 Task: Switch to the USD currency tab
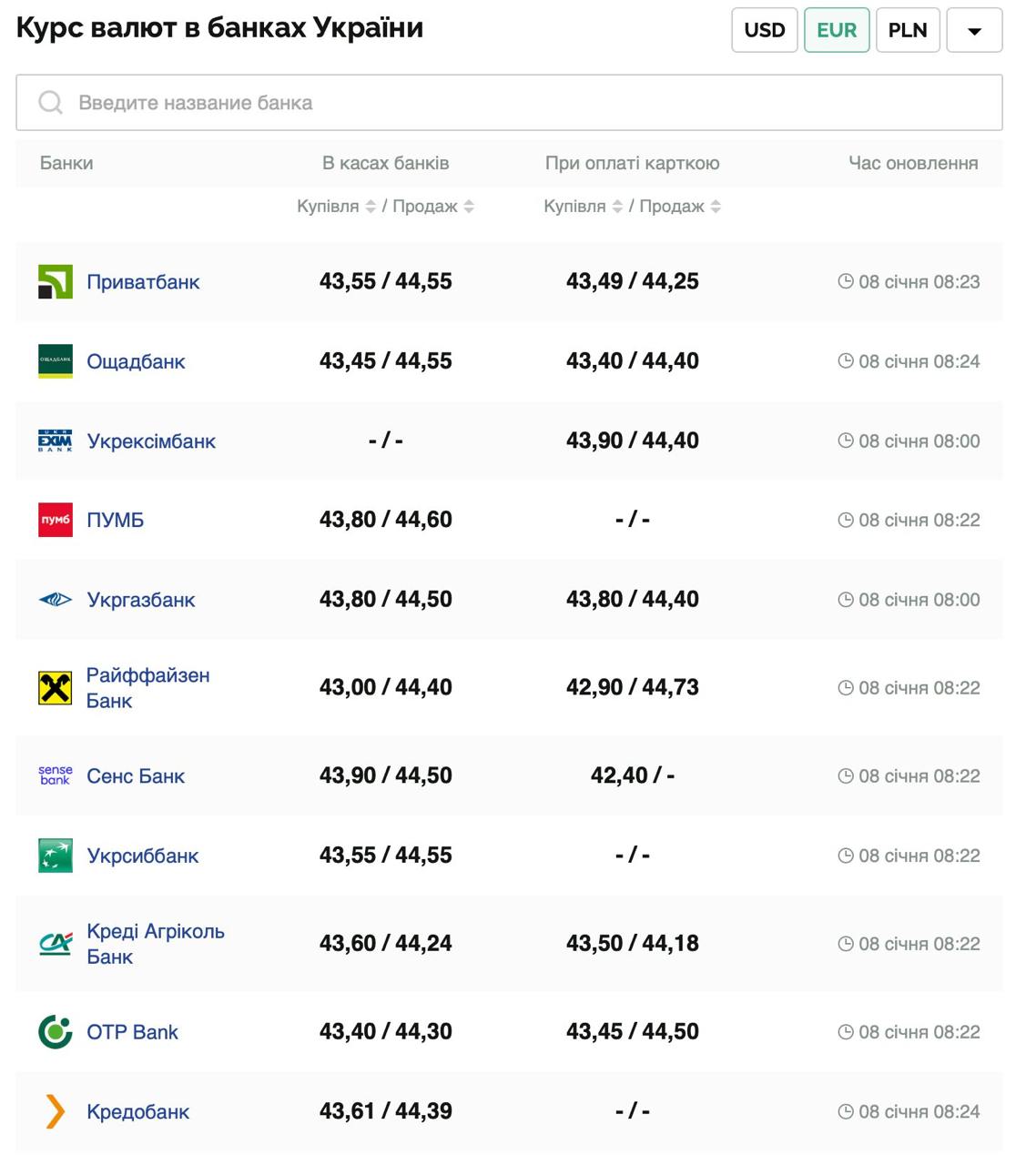point(764,30)
